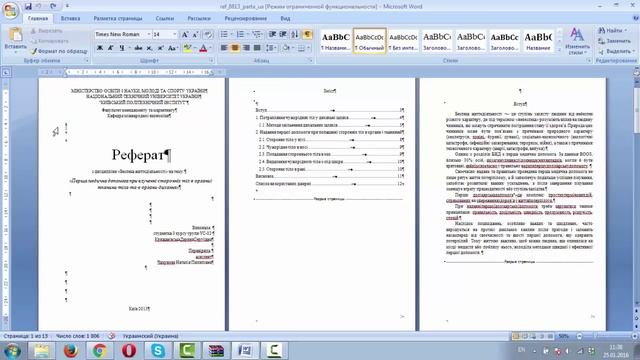Switch to the Вставка tab
This screenshot has height=360, width=640.
[70, 18]
